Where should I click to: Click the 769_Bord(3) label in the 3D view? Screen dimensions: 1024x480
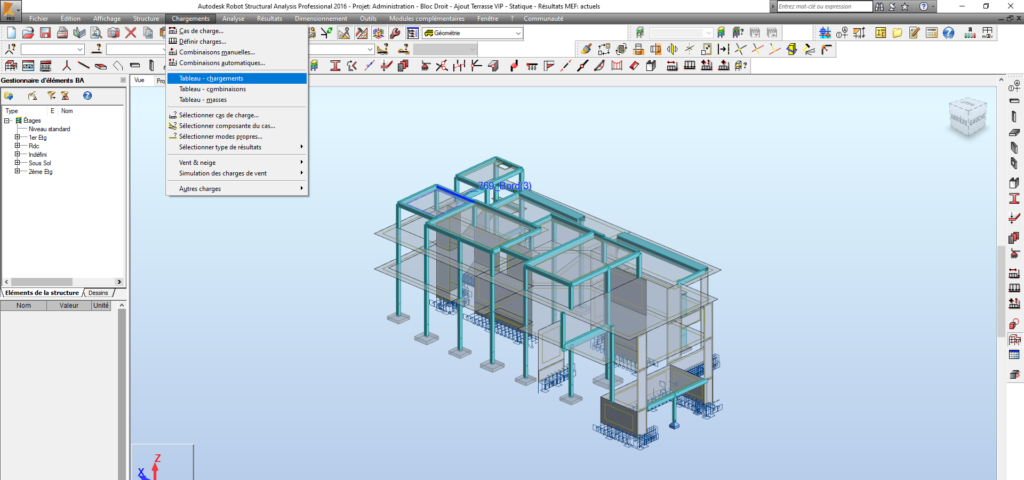tap(505, 186)
